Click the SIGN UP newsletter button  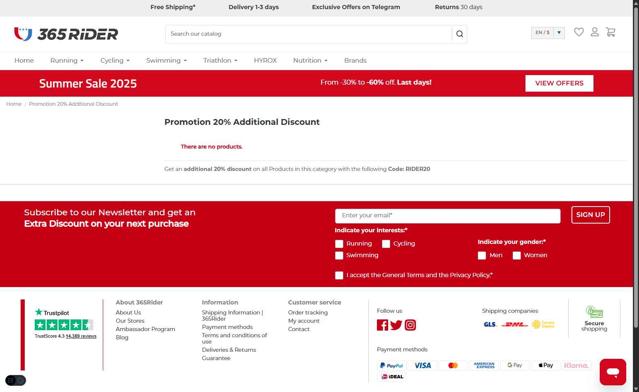click(591, 215)
